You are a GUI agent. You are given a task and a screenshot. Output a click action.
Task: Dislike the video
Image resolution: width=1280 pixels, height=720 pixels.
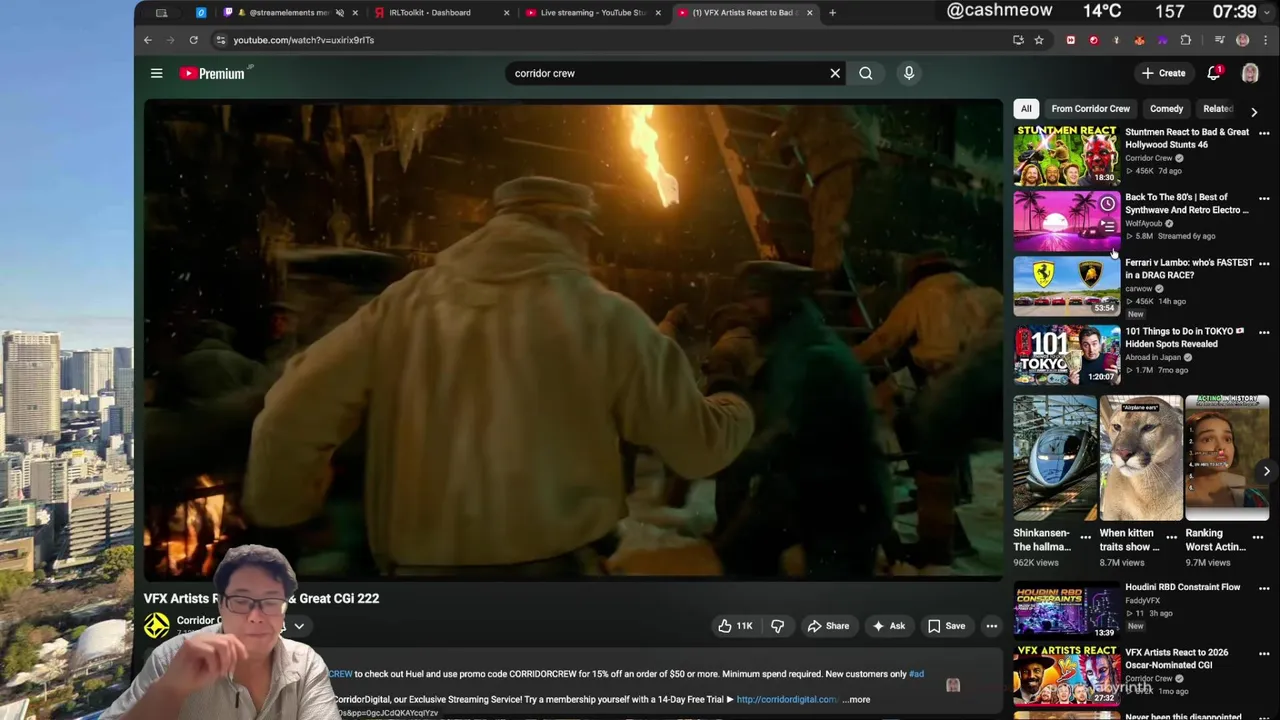pyautogui.click(x=777, y=626)
